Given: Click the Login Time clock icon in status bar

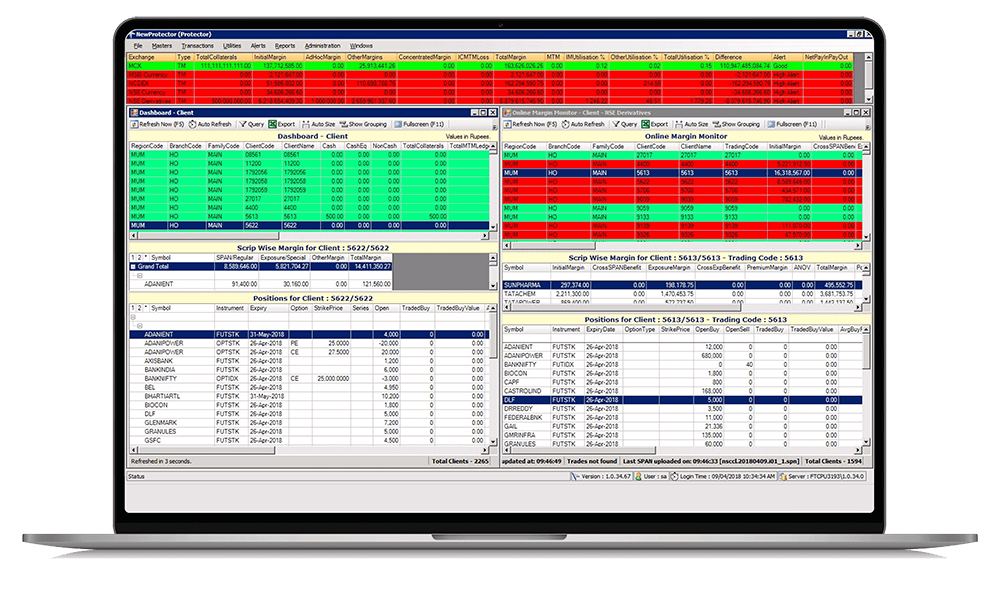Looking at the screenshot, I should [x=674, y=477].
